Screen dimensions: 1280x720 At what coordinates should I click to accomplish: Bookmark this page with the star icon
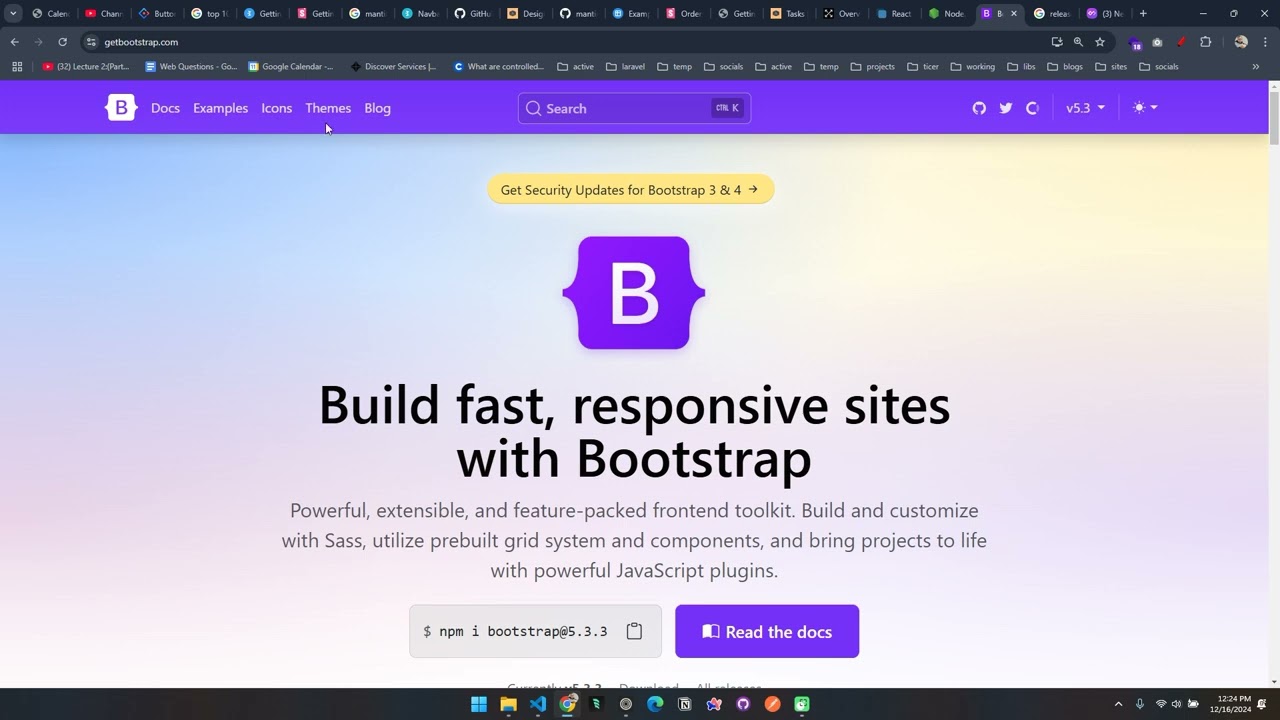pos(1100,42)
